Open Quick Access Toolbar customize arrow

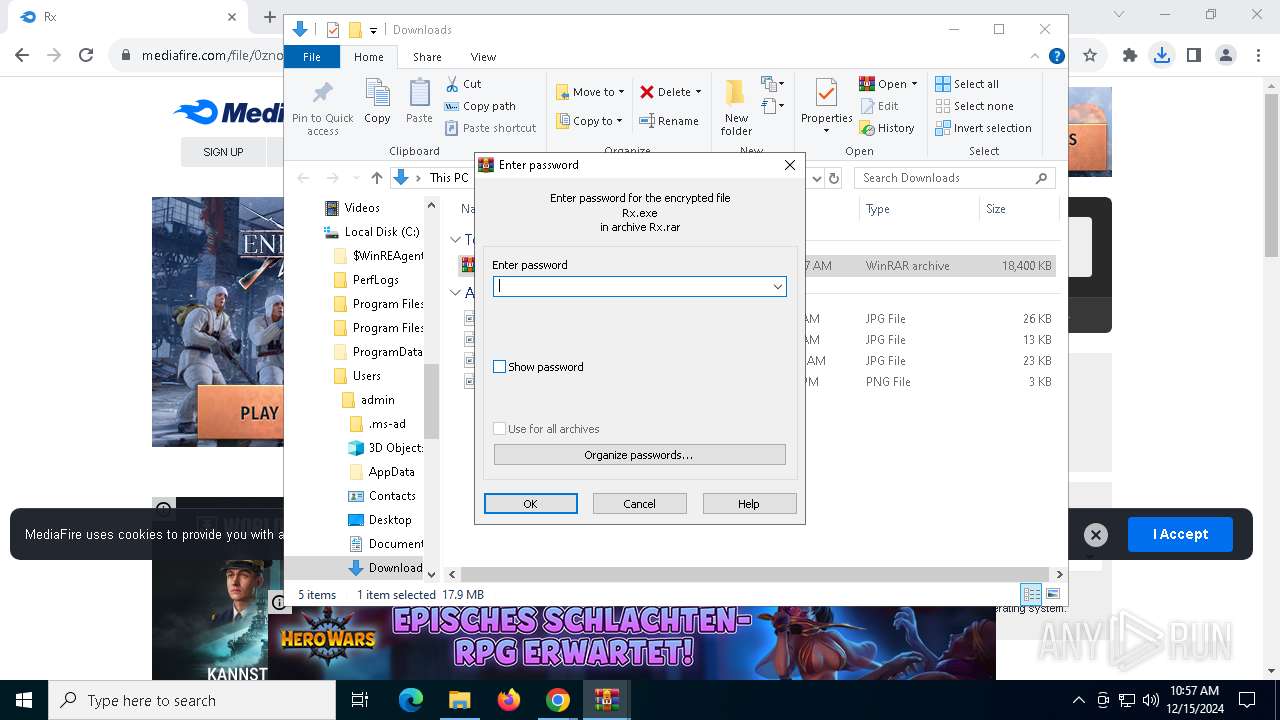pos(373,30)
